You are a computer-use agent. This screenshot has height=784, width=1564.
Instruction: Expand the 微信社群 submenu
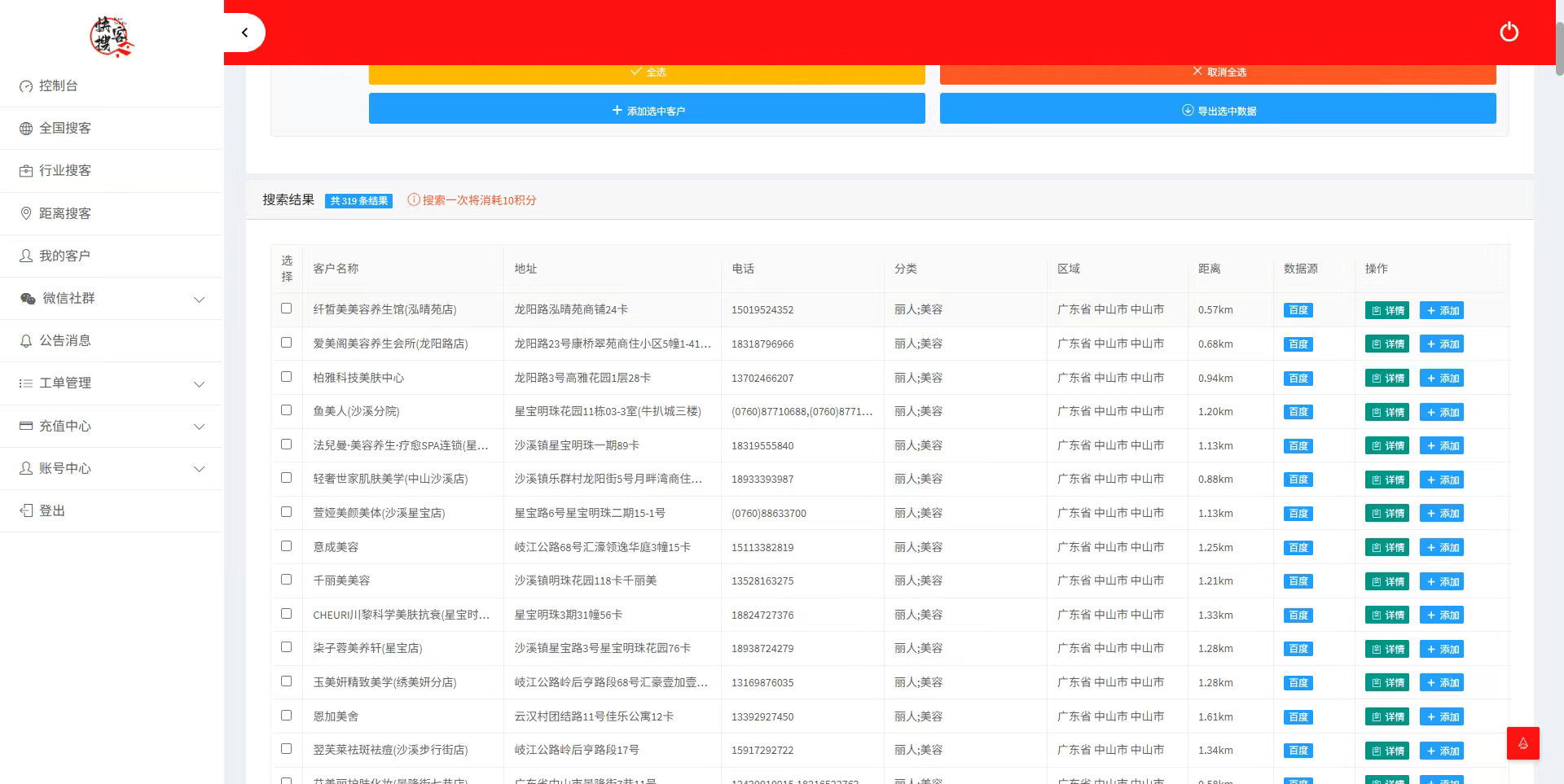pyautogui.click(x=111, y=299)
